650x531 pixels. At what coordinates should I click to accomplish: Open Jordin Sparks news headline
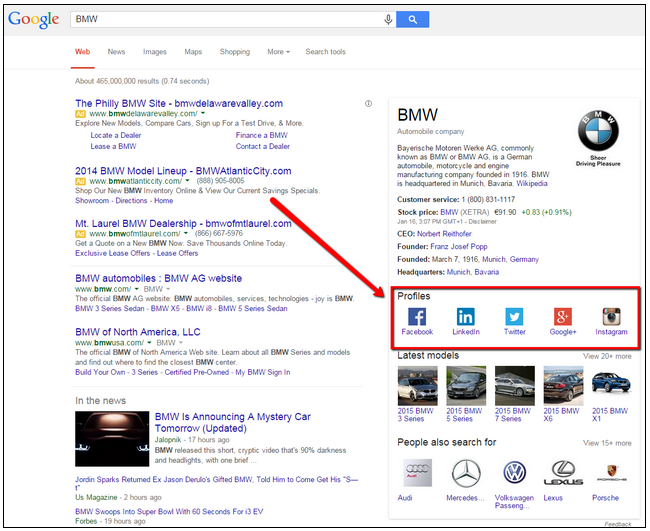pos(216,483)
